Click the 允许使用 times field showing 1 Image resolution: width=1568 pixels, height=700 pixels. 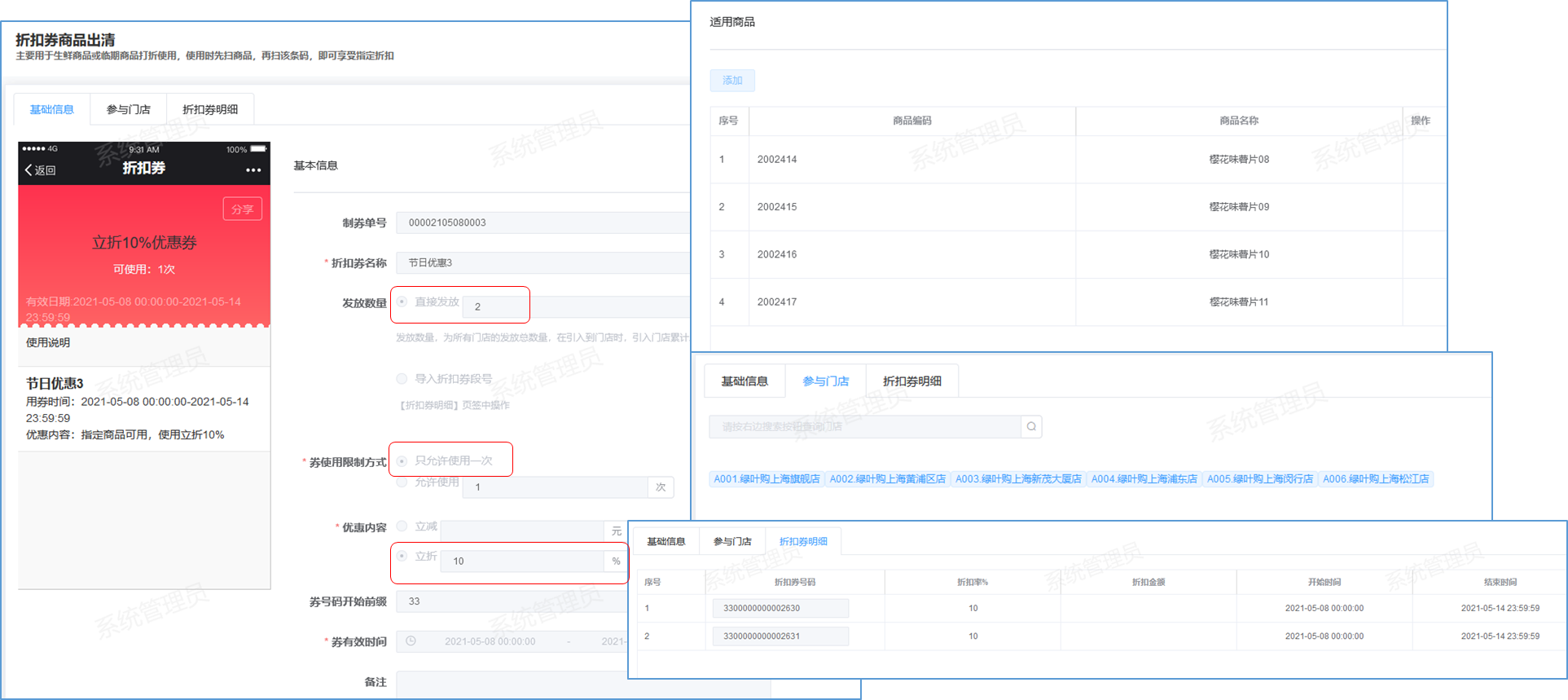tap(556, 487)
